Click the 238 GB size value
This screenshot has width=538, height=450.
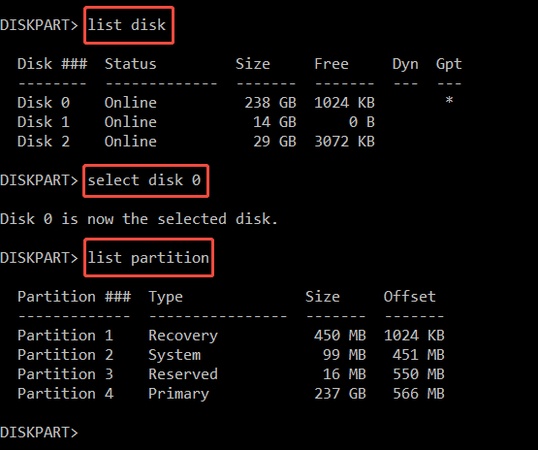coord(270,103)
